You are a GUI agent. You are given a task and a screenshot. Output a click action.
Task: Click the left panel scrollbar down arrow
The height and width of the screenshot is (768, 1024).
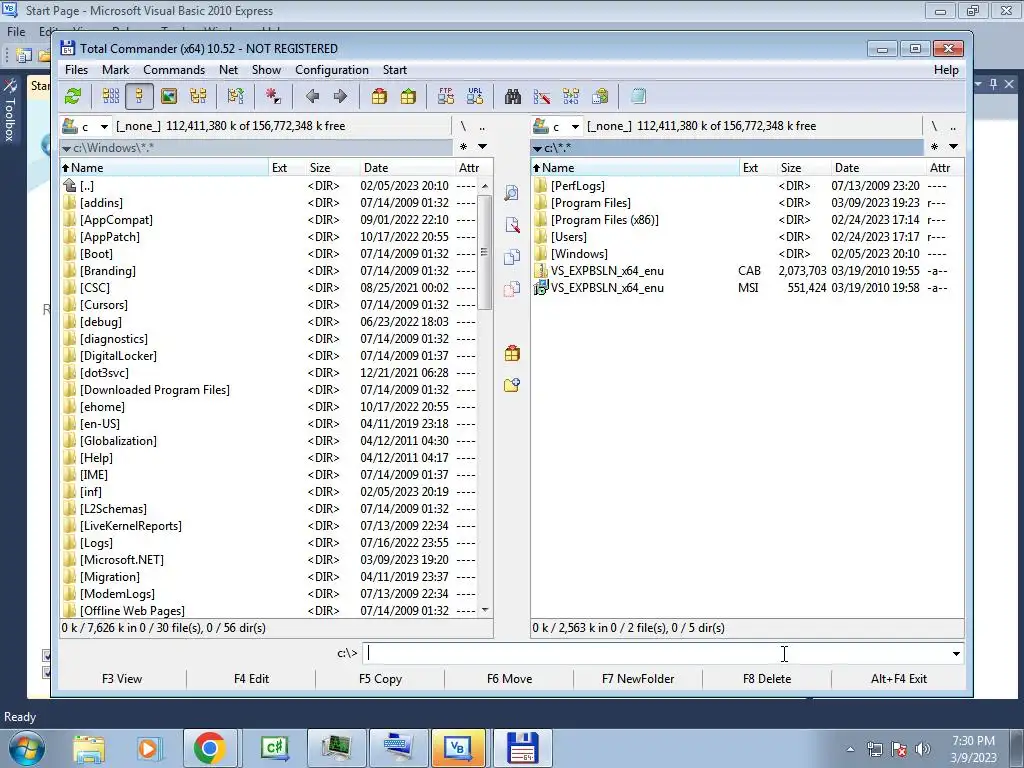(x=485, y=610)
